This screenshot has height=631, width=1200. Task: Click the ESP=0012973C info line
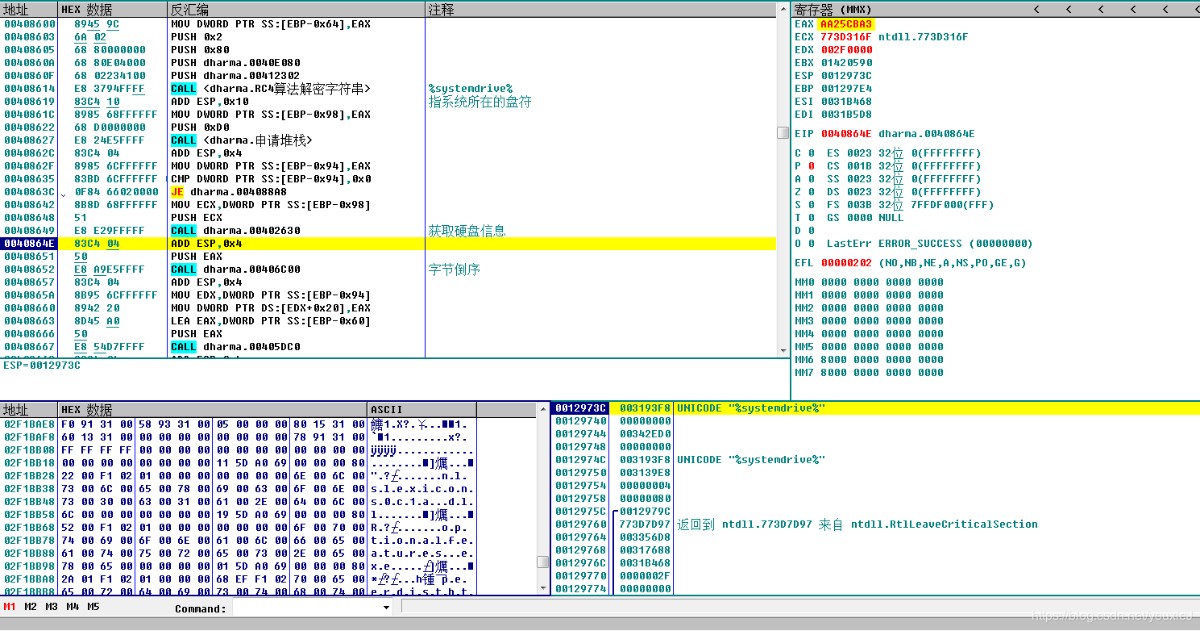pyautogui.click(x=42, y=365)
